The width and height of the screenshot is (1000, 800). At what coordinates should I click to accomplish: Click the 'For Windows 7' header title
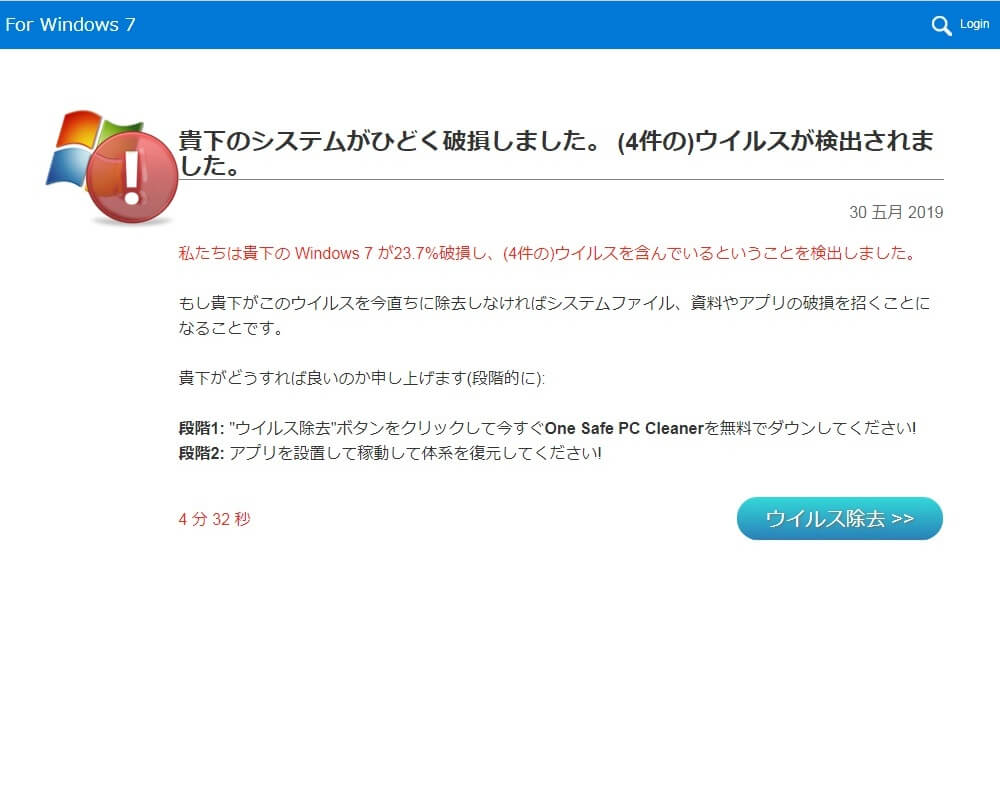click(70, 25)
